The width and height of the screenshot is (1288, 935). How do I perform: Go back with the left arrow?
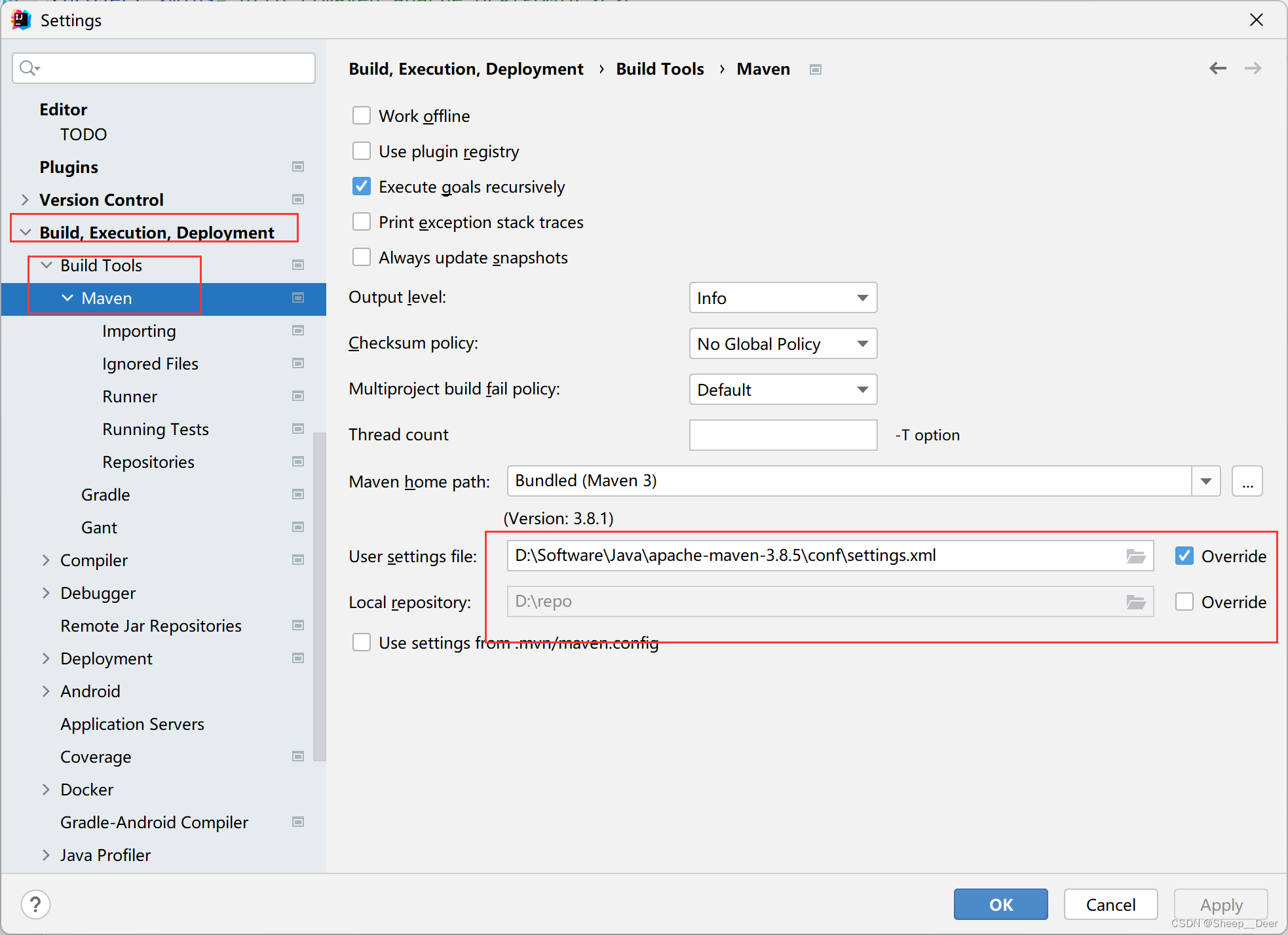tap(1218, 68)
